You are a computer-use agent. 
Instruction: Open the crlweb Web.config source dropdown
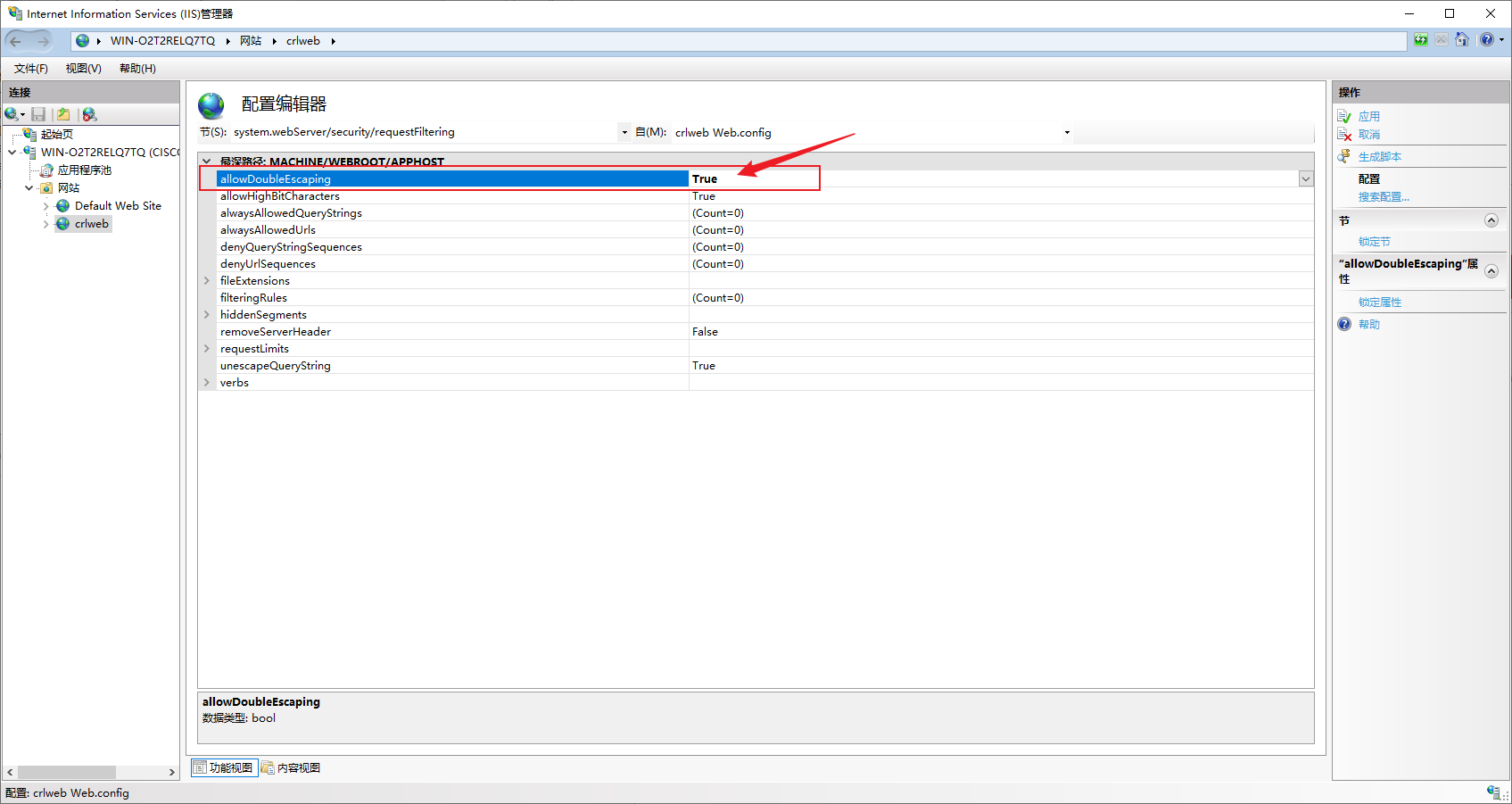coord(1067,132)
